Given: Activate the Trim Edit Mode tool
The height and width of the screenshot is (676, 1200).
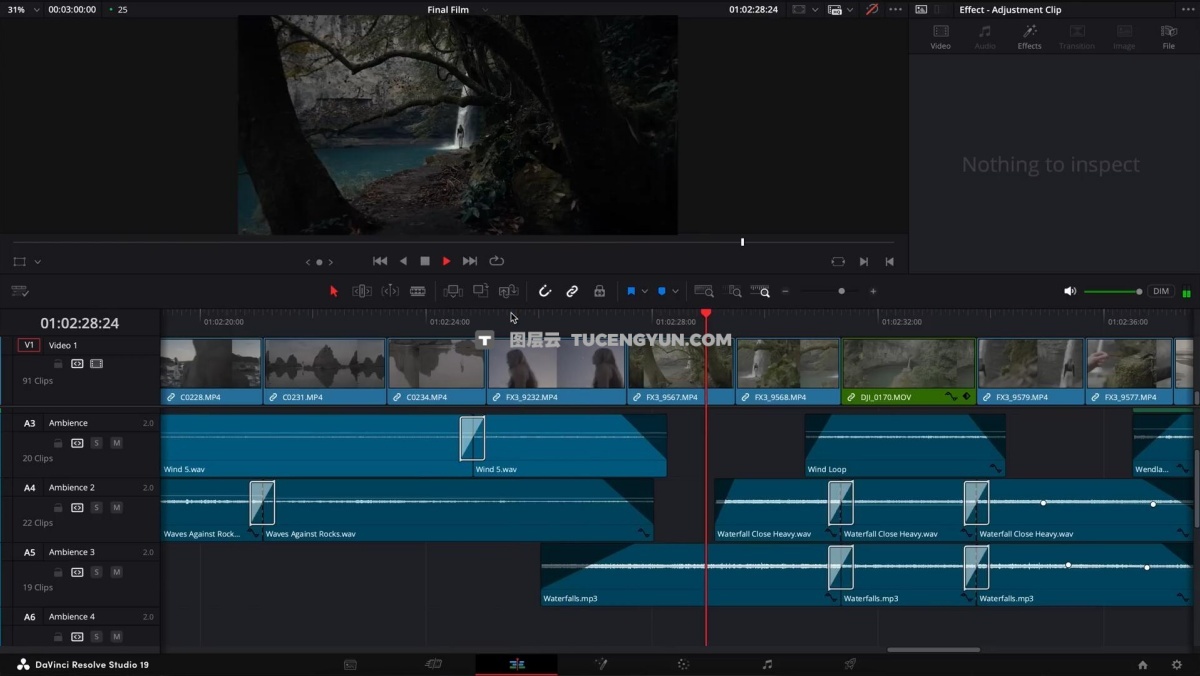Looking at the screenshot, I should click(362, 291).
